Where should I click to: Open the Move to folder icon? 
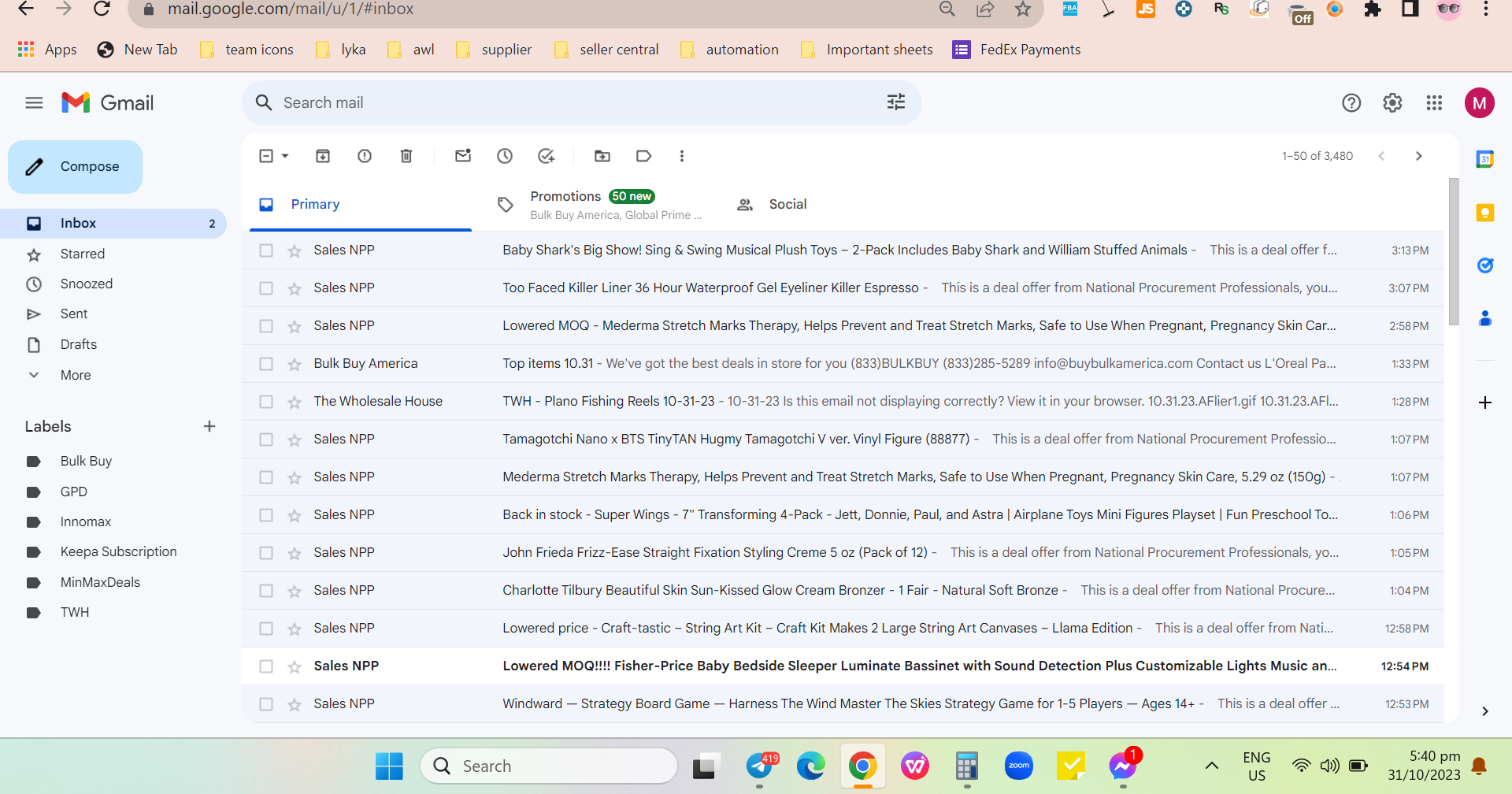(602, 156)
